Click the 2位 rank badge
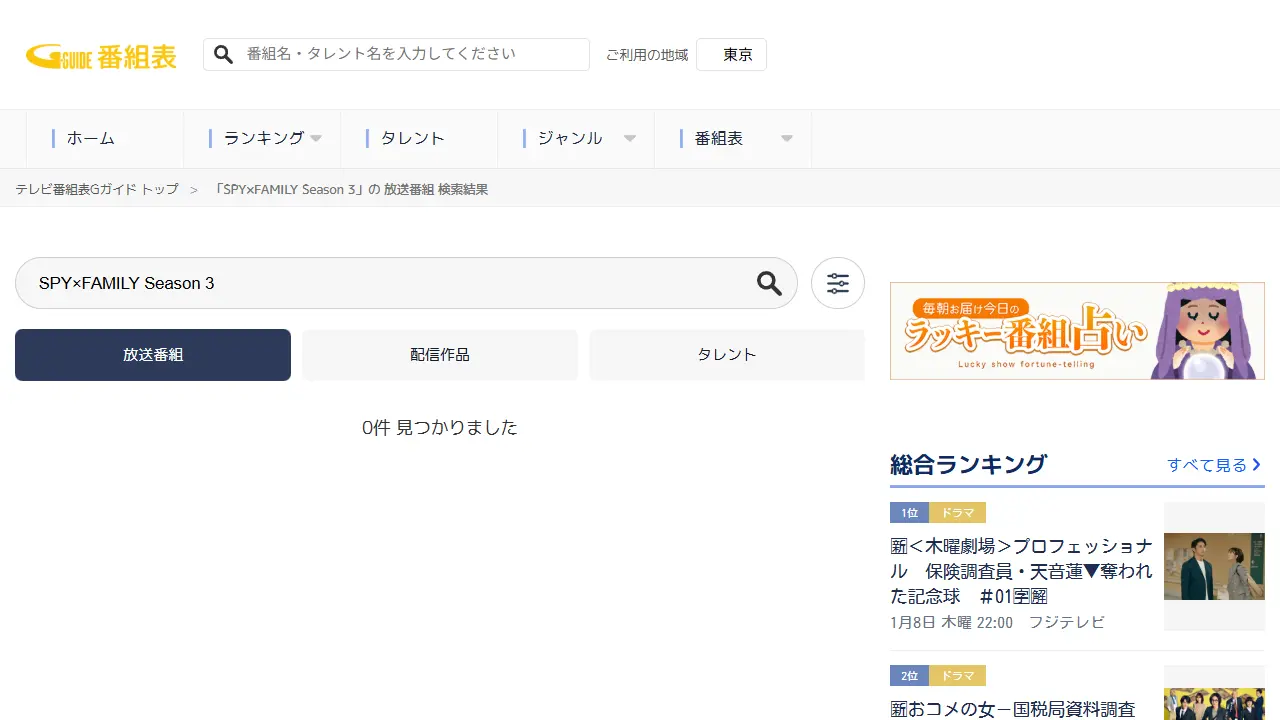The width and height of the screenshot is (1280, 720). click(909, 675)
